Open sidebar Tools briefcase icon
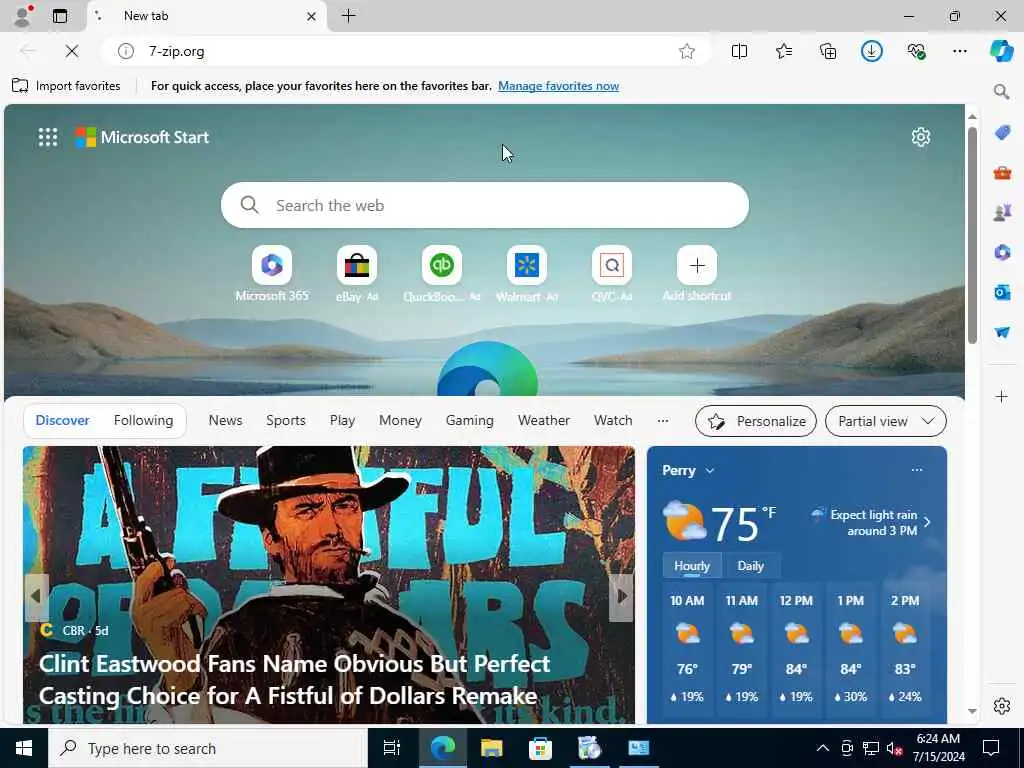 pos(1002,173)
